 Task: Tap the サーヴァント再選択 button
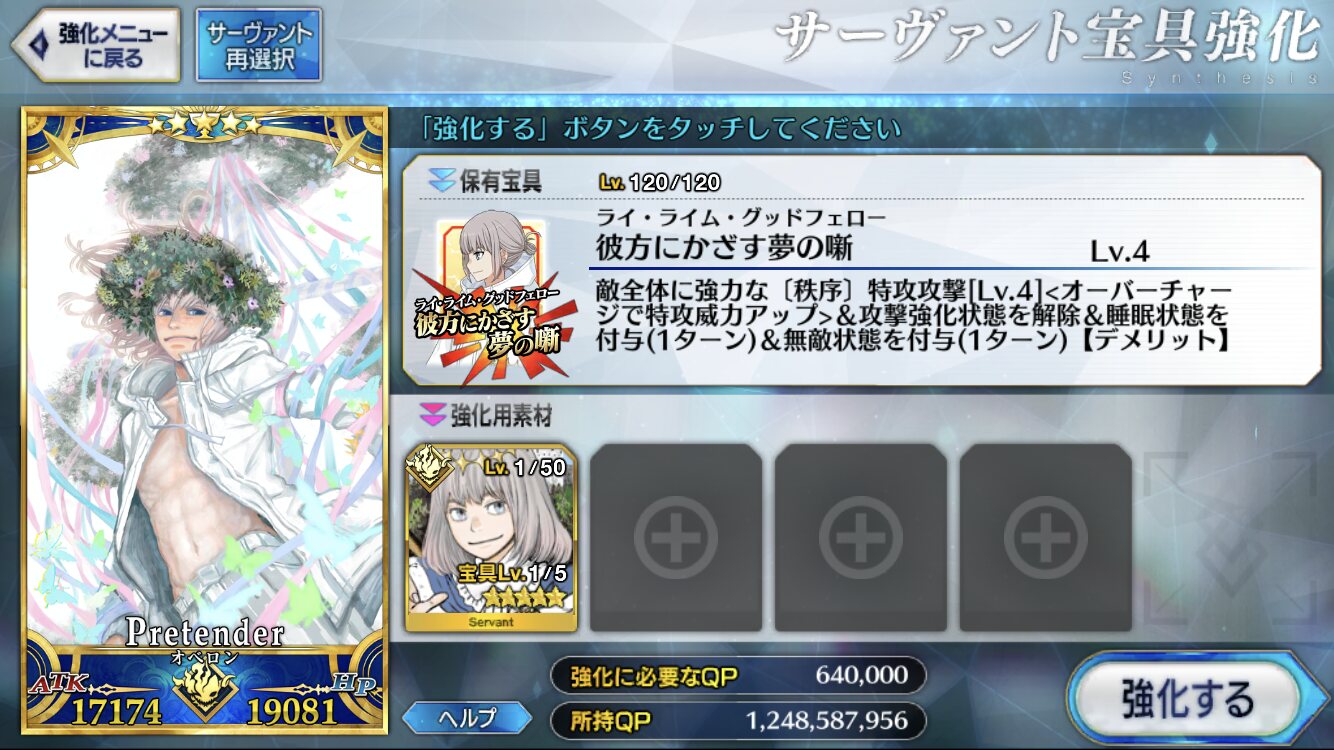pyautogui.click(x=259, y=45)
